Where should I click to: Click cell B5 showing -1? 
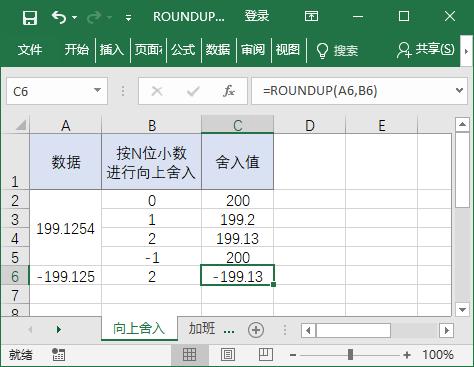[x=152, y=257]
